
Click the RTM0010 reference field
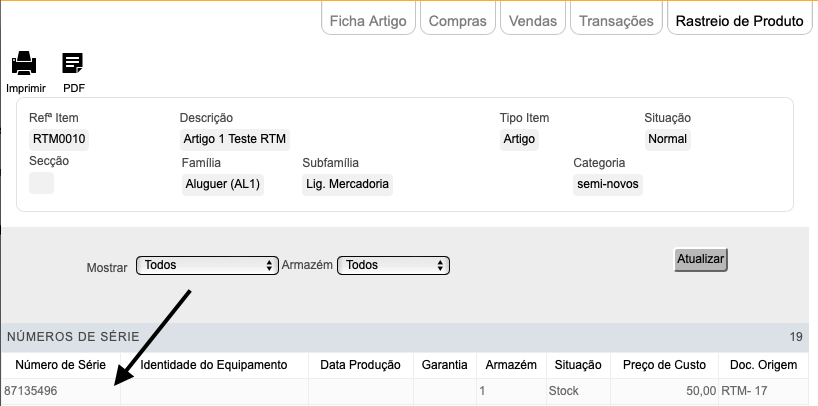coord(59,139)
